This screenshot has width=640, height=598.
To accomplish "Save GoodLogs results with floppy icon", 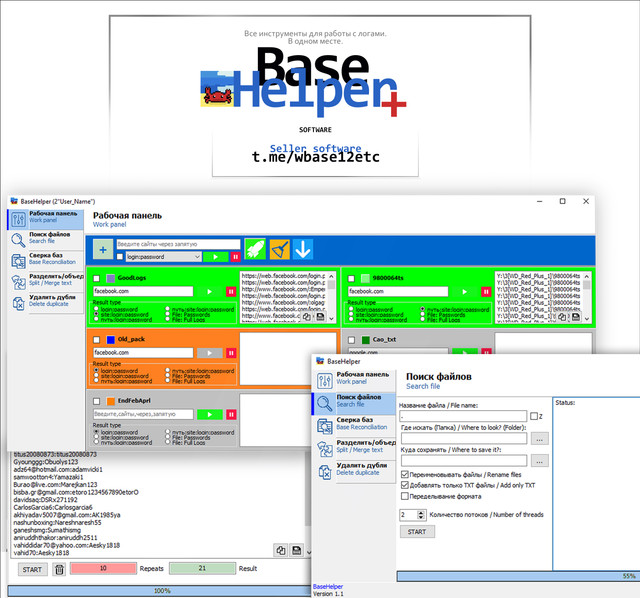I will click(x=320, y=317).
